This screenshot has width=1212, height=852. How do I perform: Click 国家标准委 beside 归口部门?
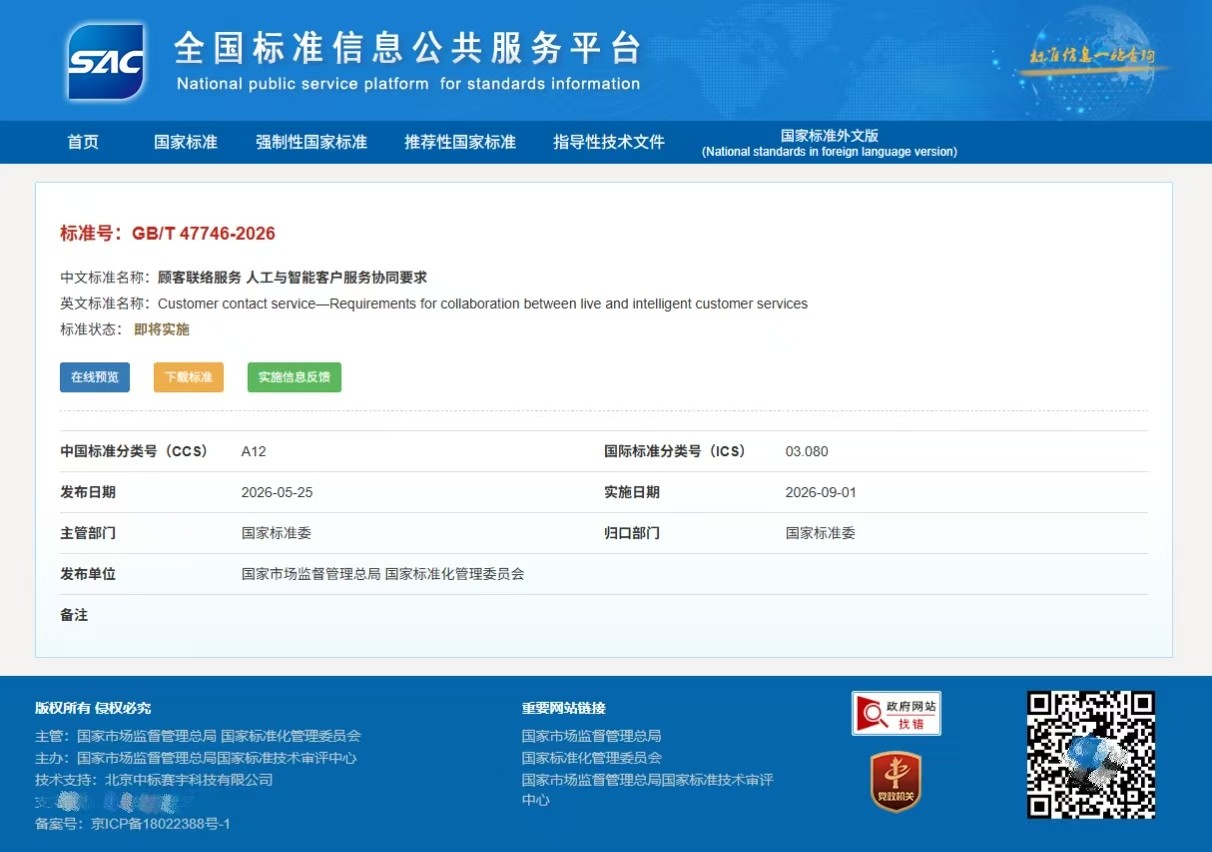coord(820,533)
